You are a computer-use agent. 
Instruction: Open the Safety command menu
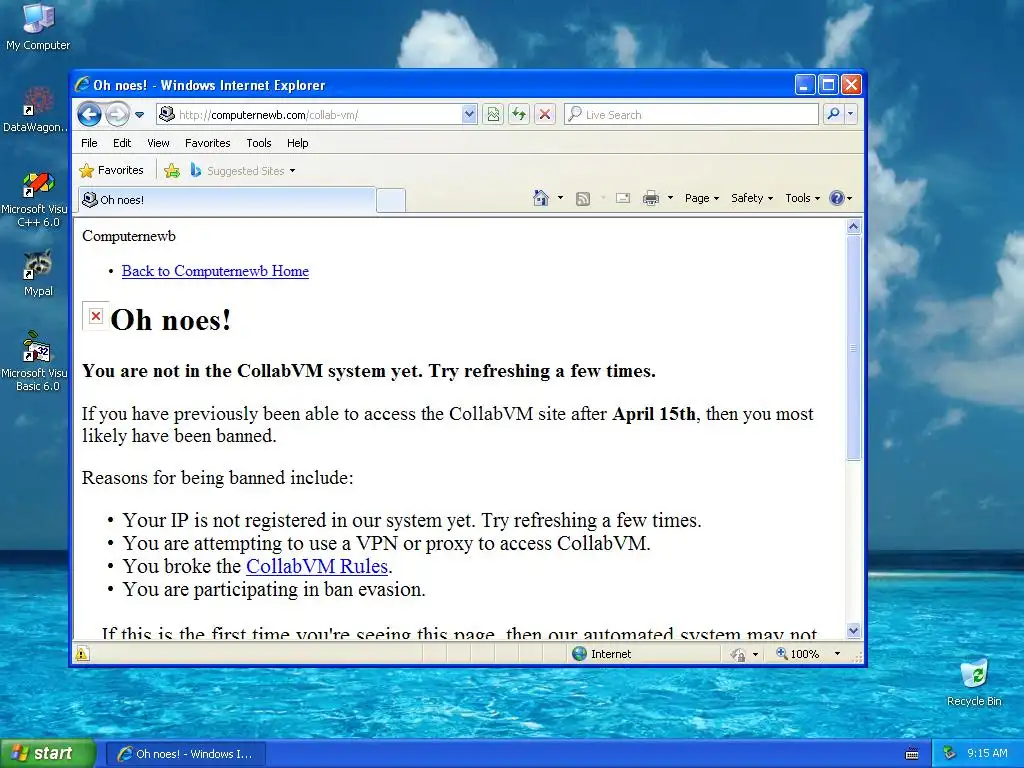[752, 198]
